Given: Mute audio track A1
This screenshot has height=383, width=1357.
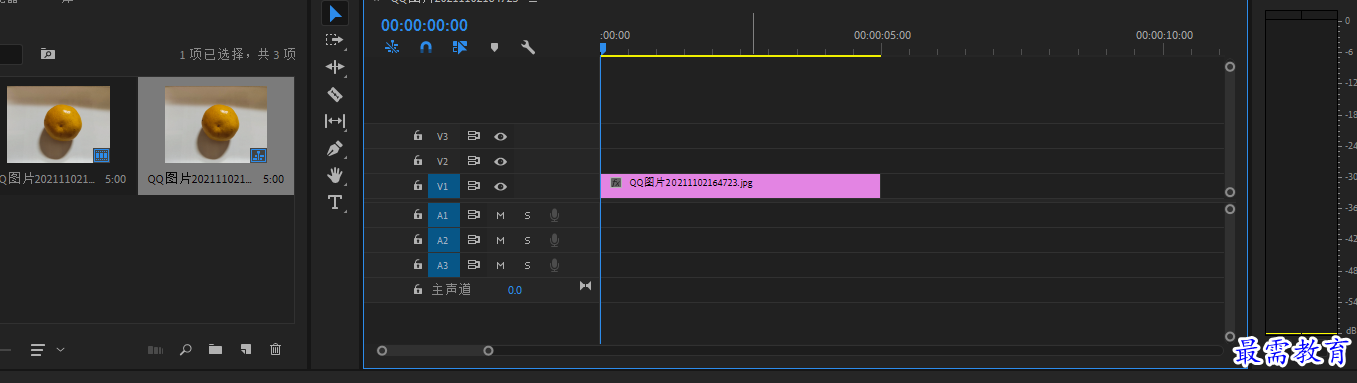Looking at the screenshot, I should click(x=500, y=215).
